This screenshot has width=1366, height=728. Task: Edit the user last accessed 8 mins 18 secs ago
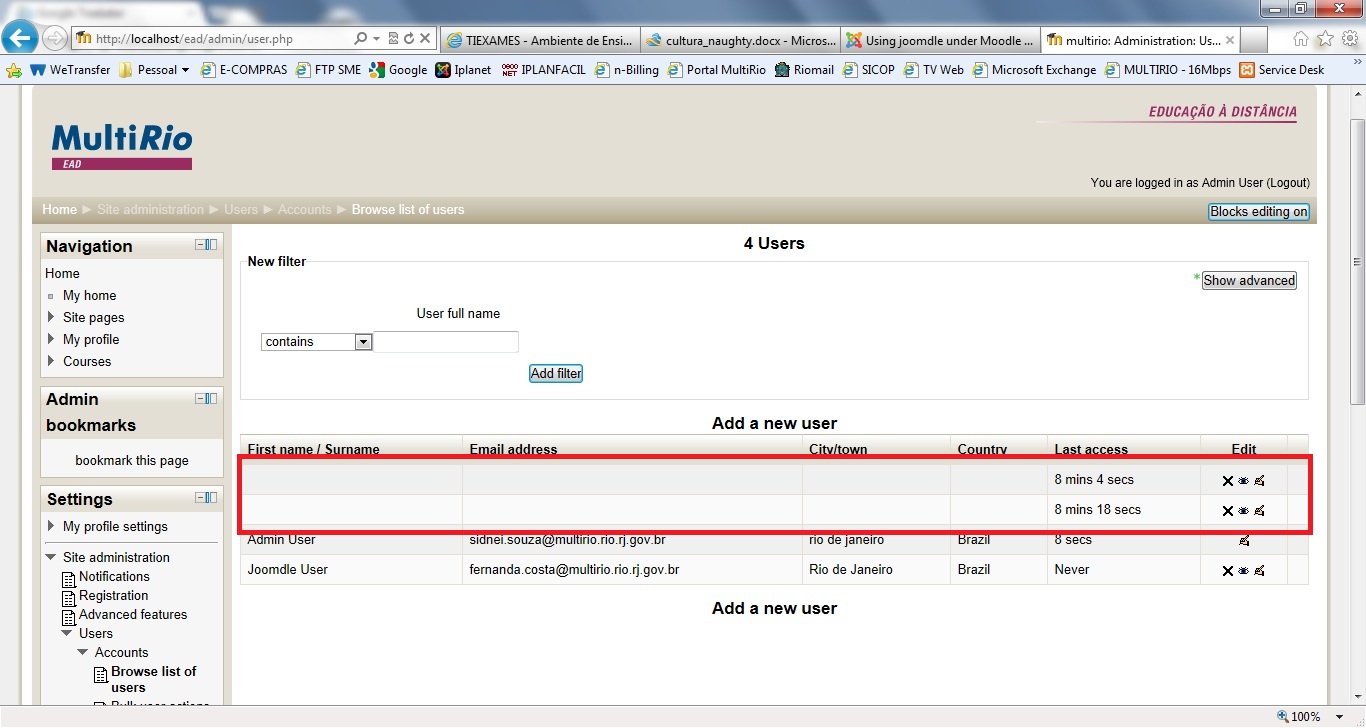tap(1259, 511)
